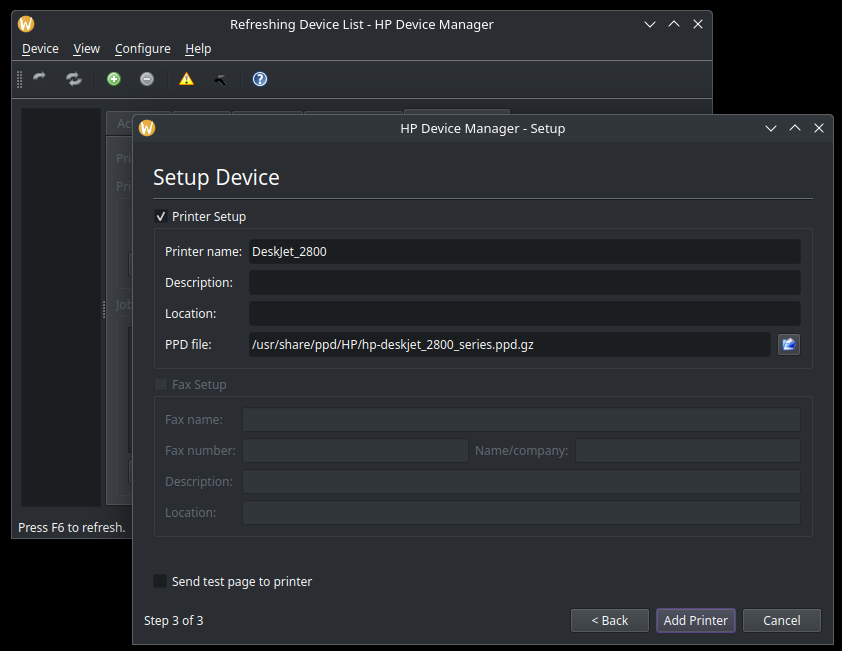Click HP logo icon in Device Manager title bar
The image size is (842, 651).
26,24
